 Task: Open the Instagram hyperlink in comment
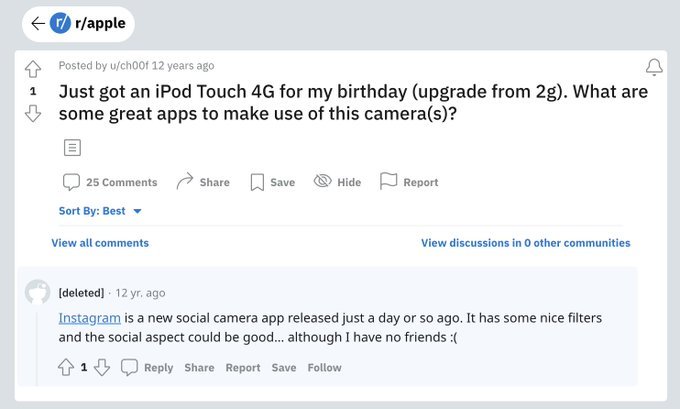(89, 318)
